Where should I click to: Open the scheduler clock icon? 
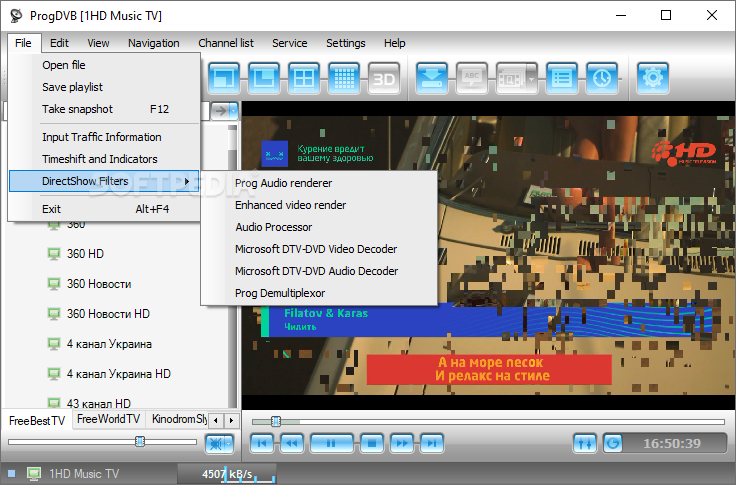(x=602, y=77)
